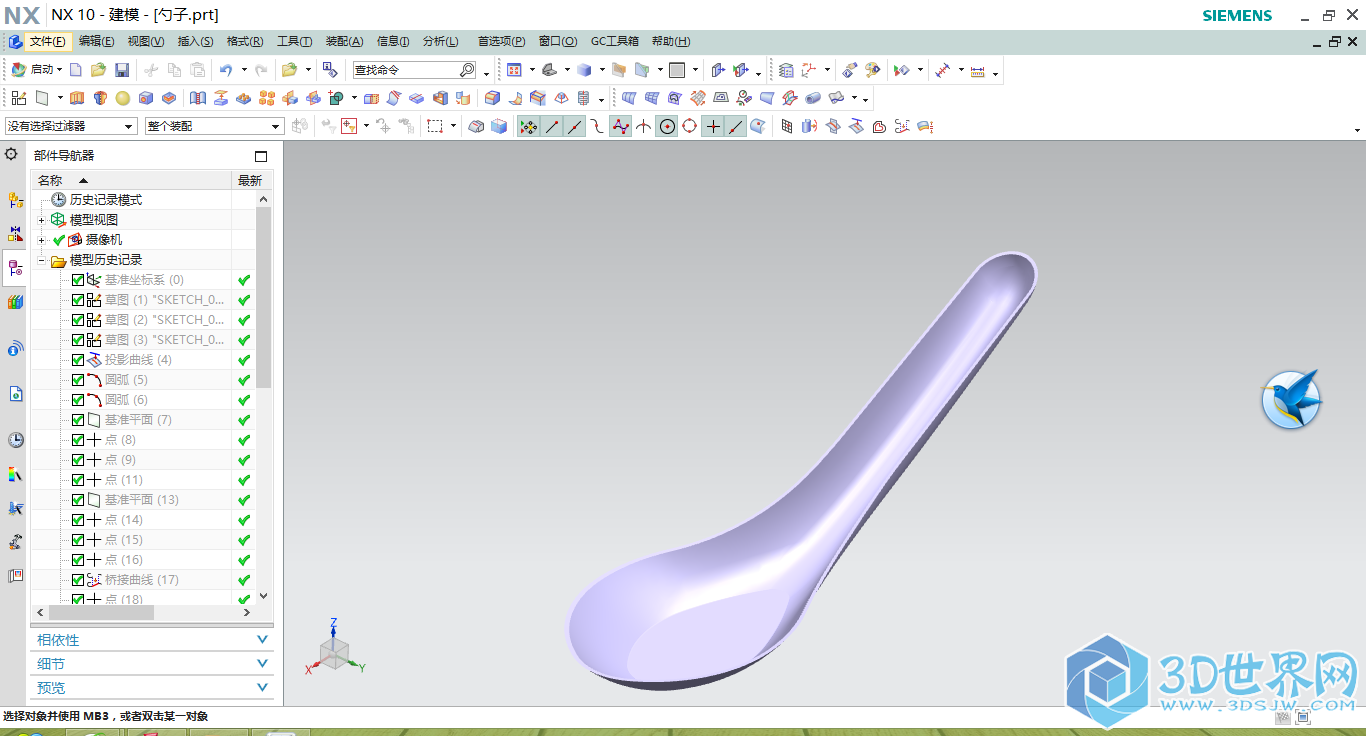Click the navigator horizontal scrollbar right arrow
Viewport: 1366px width, 736px height.
click(x=248, y=612)
